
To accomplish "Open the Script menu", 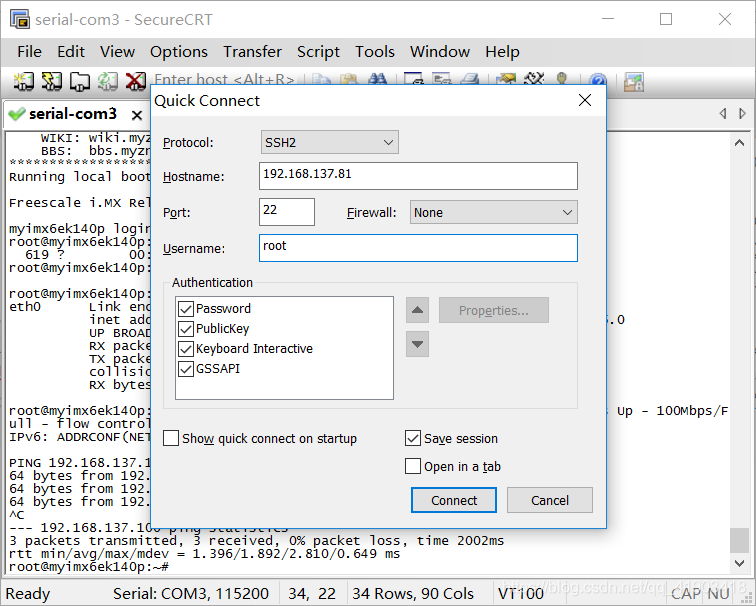I will pos(318,52).
